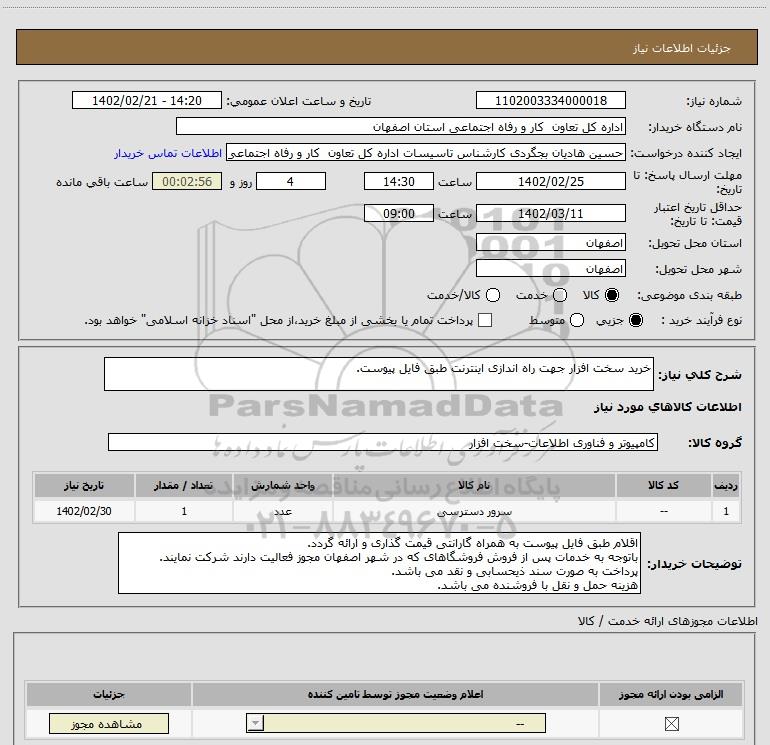Click the request creator name field

[x=426, y=153]
